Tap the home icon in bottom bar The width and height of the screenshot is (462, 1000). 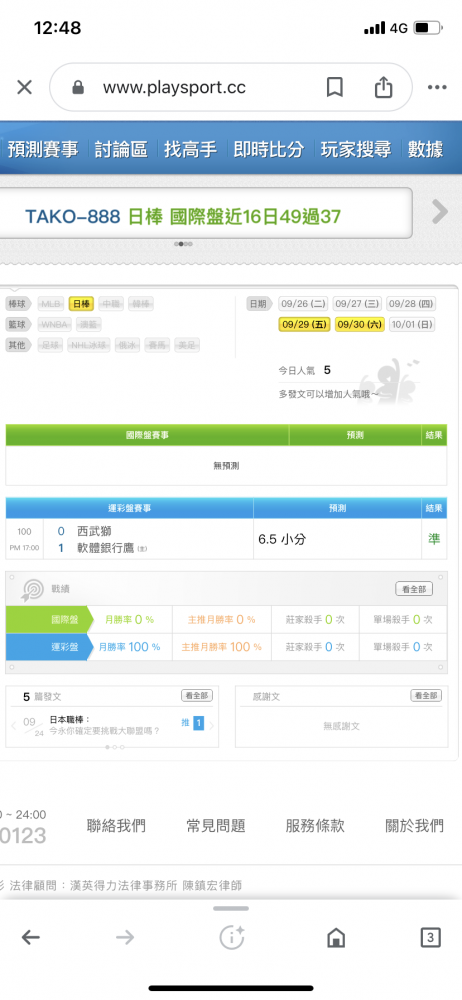click(336, 937)
